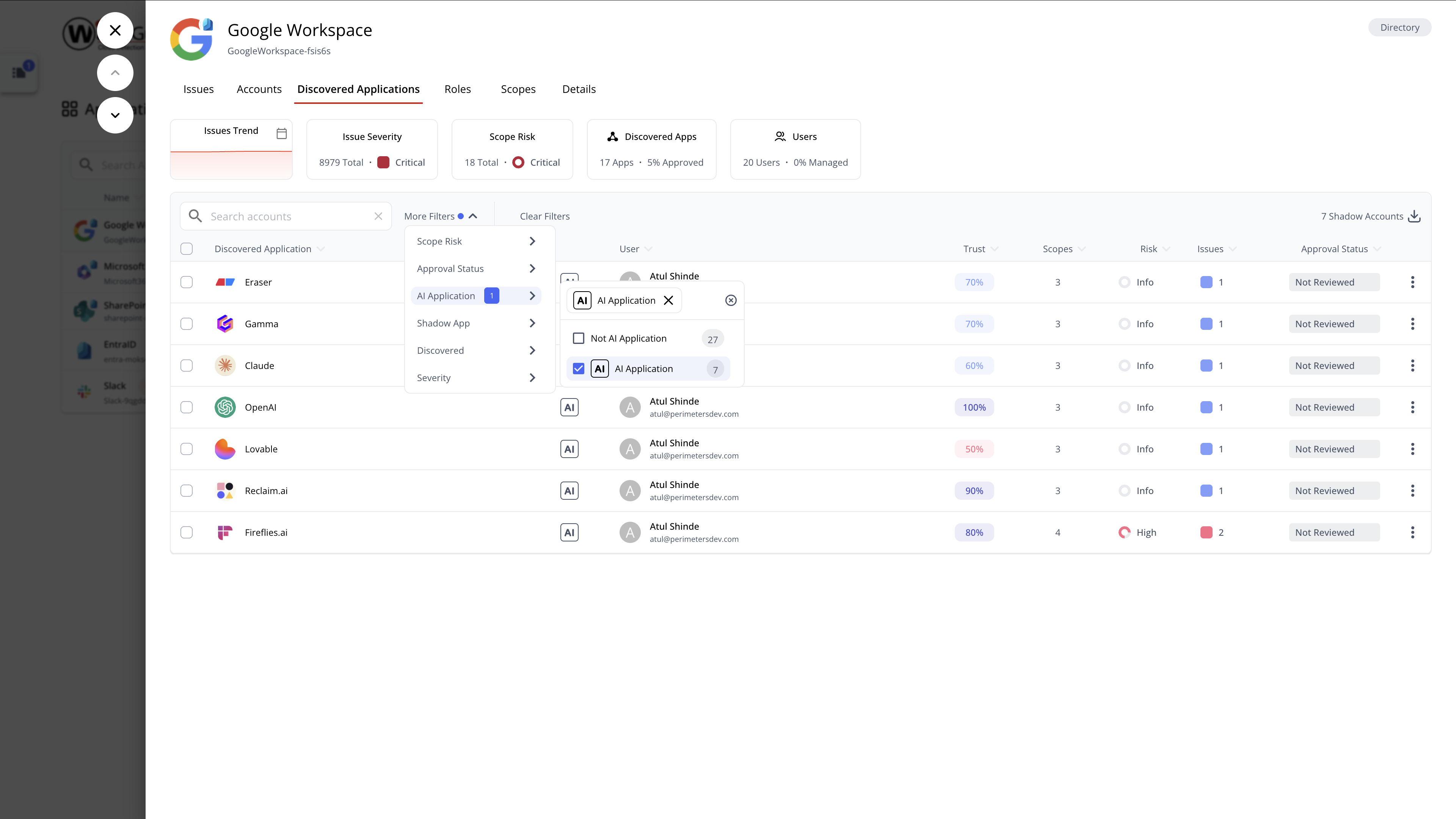1456x819 pixels.
Task: Open the Scopes tab
Action: pyautogui.click(x=518, y=89)
